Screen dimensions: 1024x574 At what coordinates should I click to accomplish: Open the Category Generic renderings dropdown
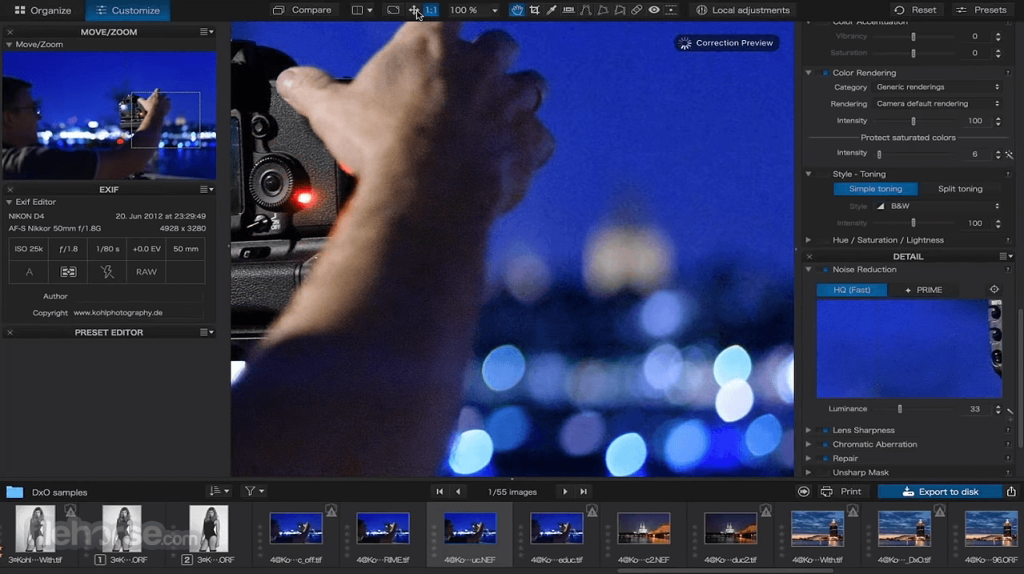[936, 87]
